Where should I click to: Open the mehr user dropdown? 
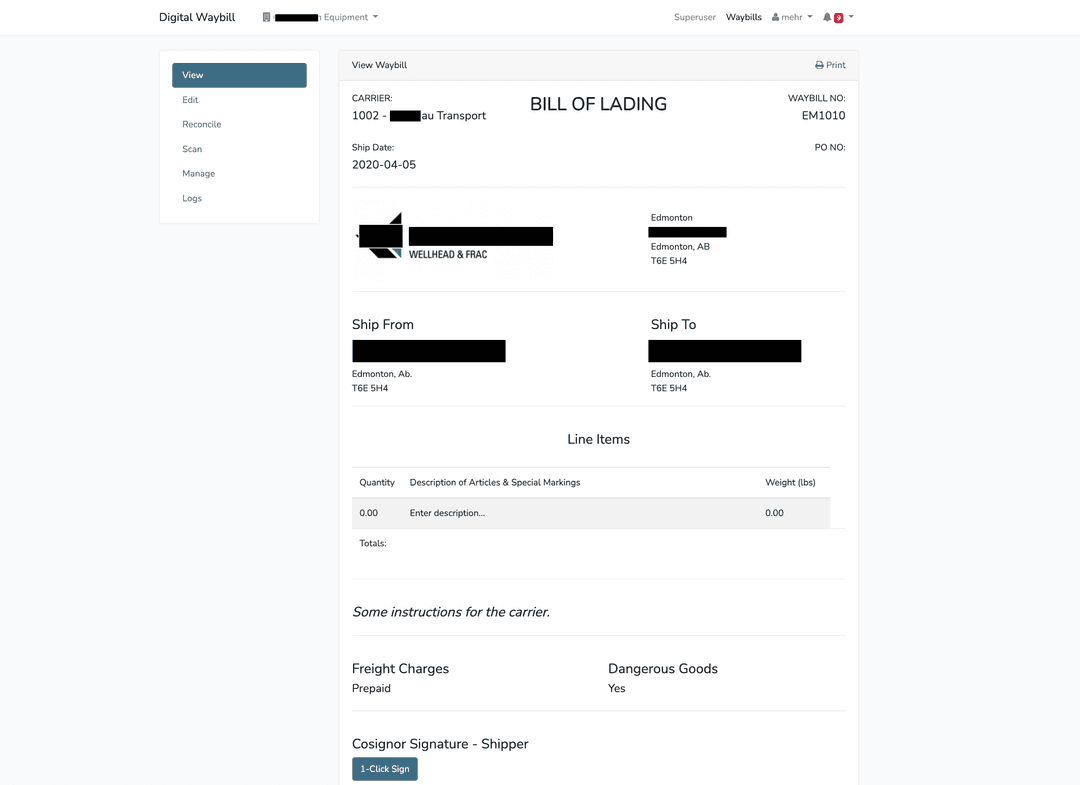(x=792, y=17)
